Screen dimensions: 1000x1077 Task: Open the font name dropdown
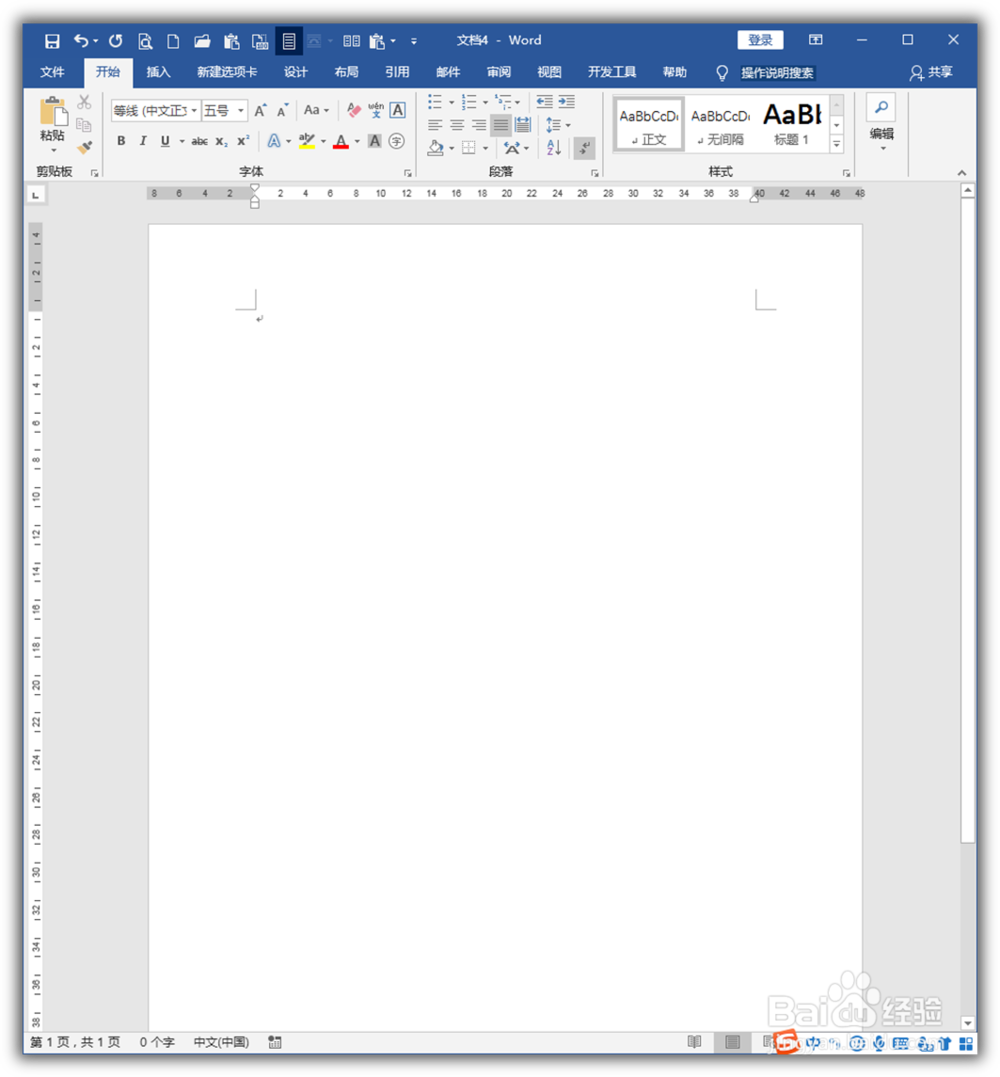pyautogui.click(x=194, y=110)
